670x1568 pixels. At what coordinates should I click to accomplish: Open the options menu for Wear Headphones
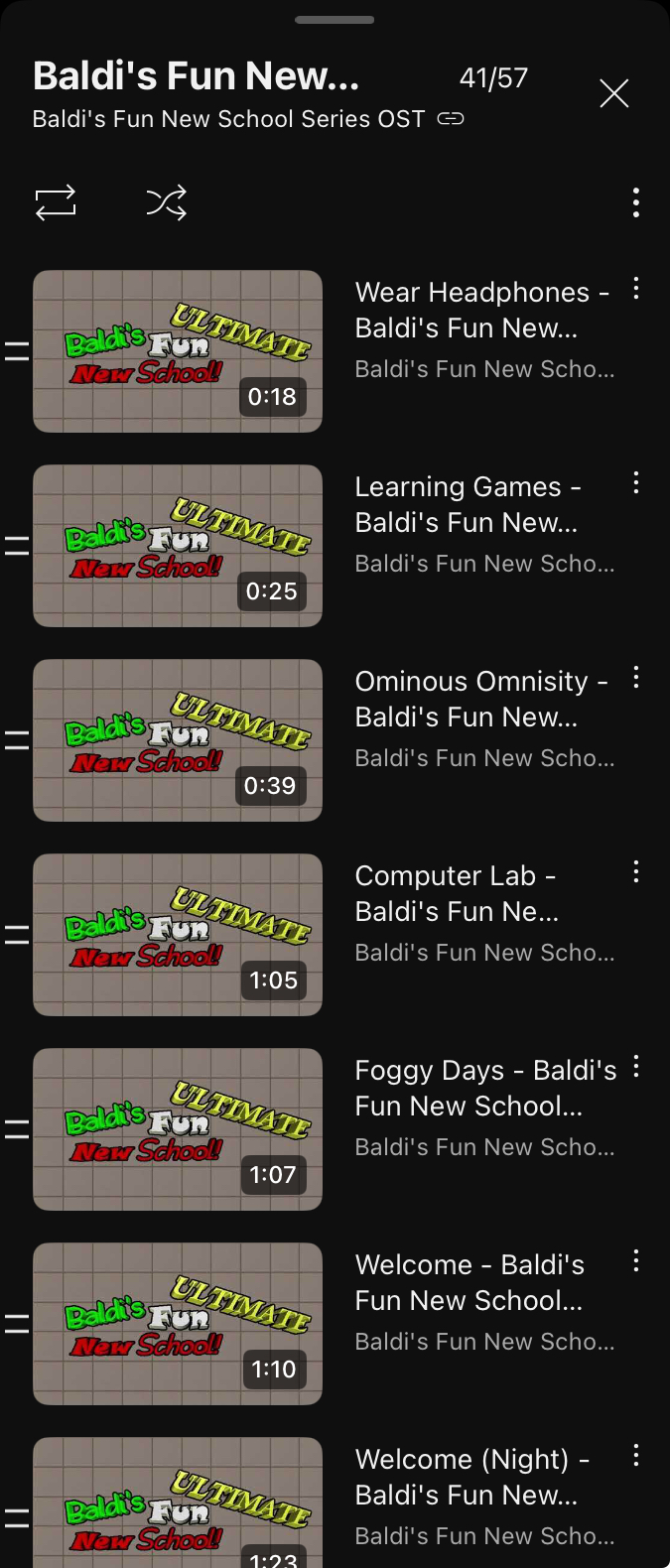636,289
